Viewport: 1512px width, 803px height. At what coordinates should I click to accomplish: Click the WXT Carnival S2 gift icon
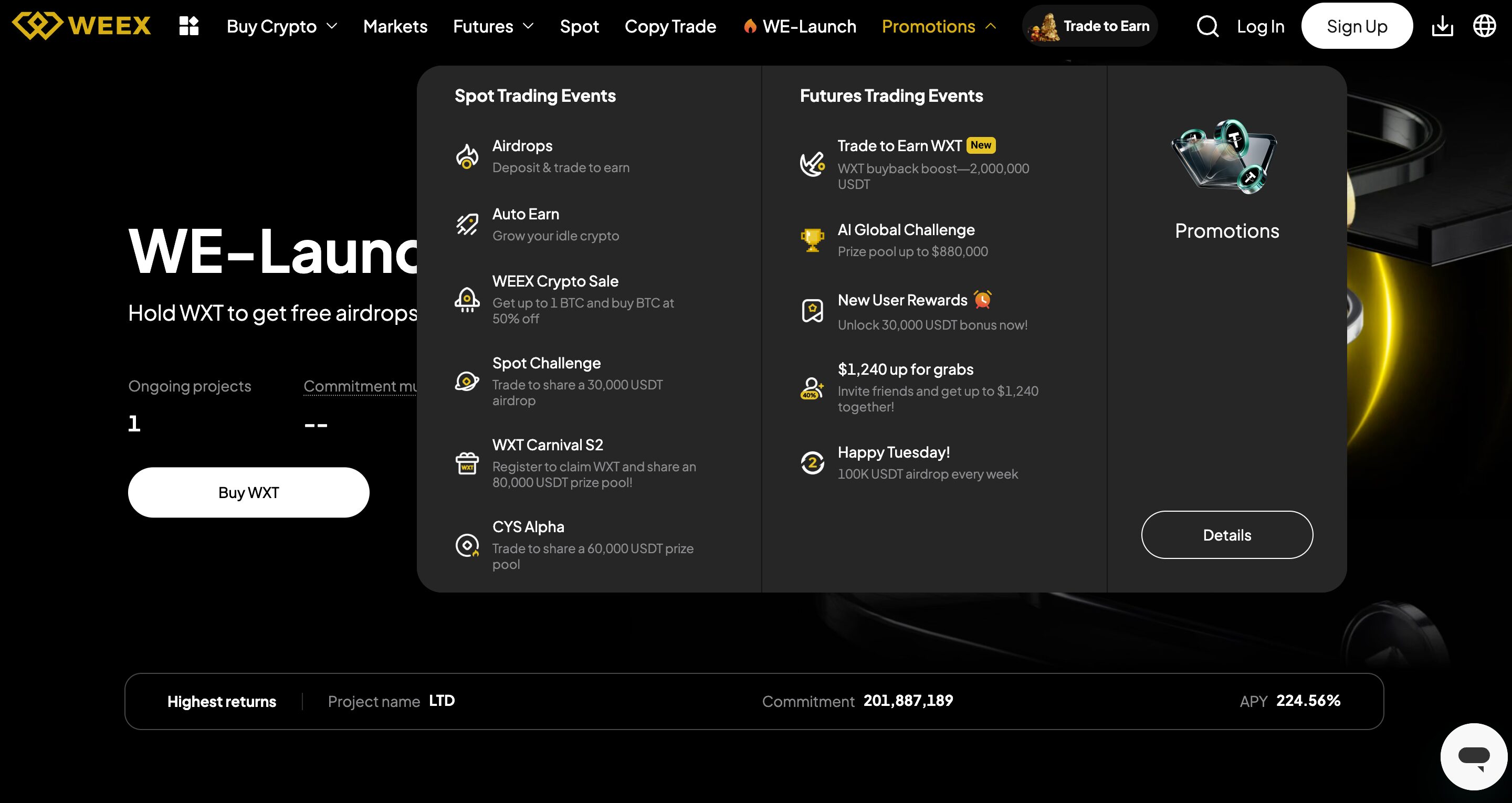(x=467, y=463)
